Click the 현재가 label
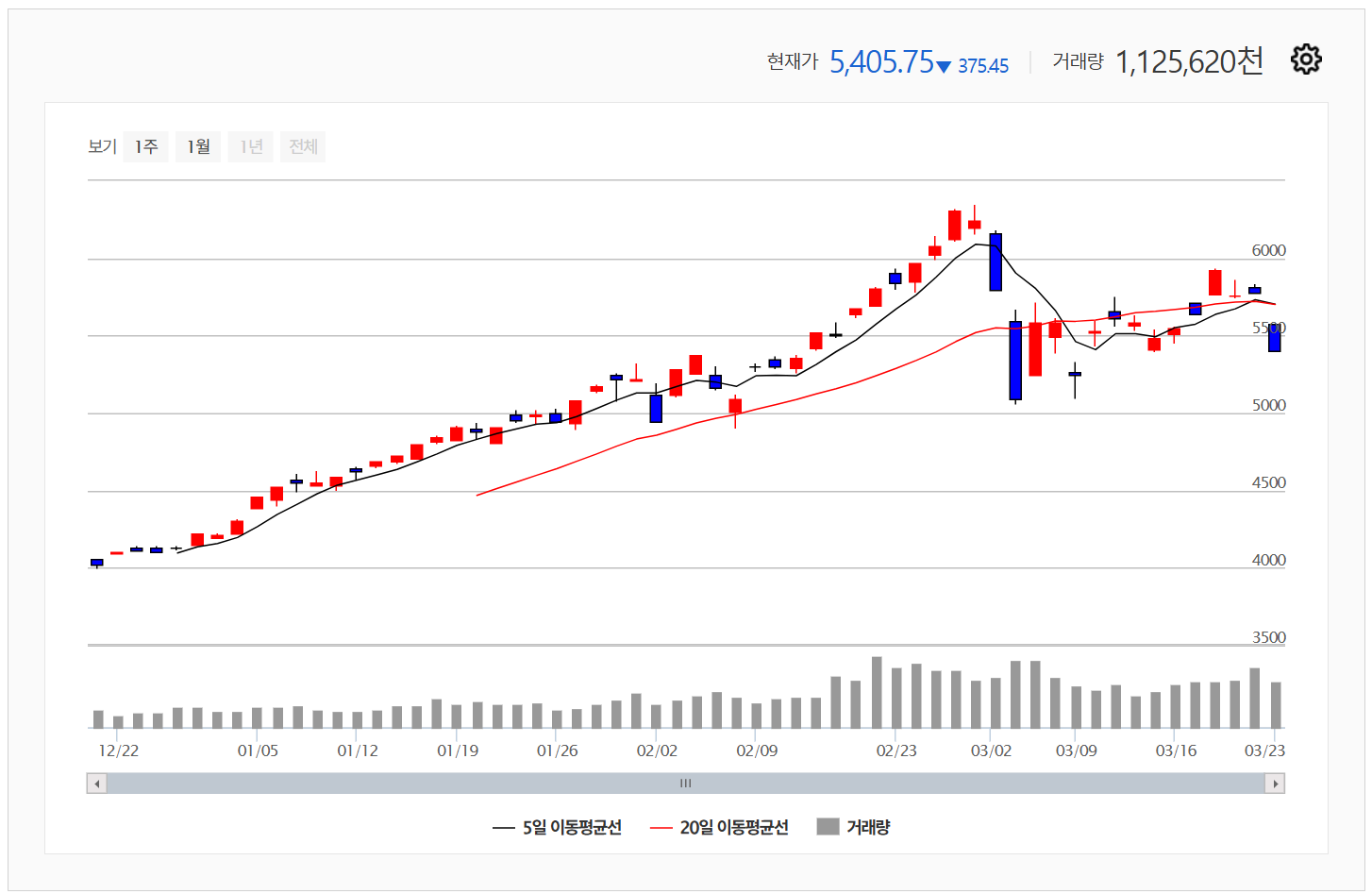The image size is (1372, 894). [x=793, y=61]
